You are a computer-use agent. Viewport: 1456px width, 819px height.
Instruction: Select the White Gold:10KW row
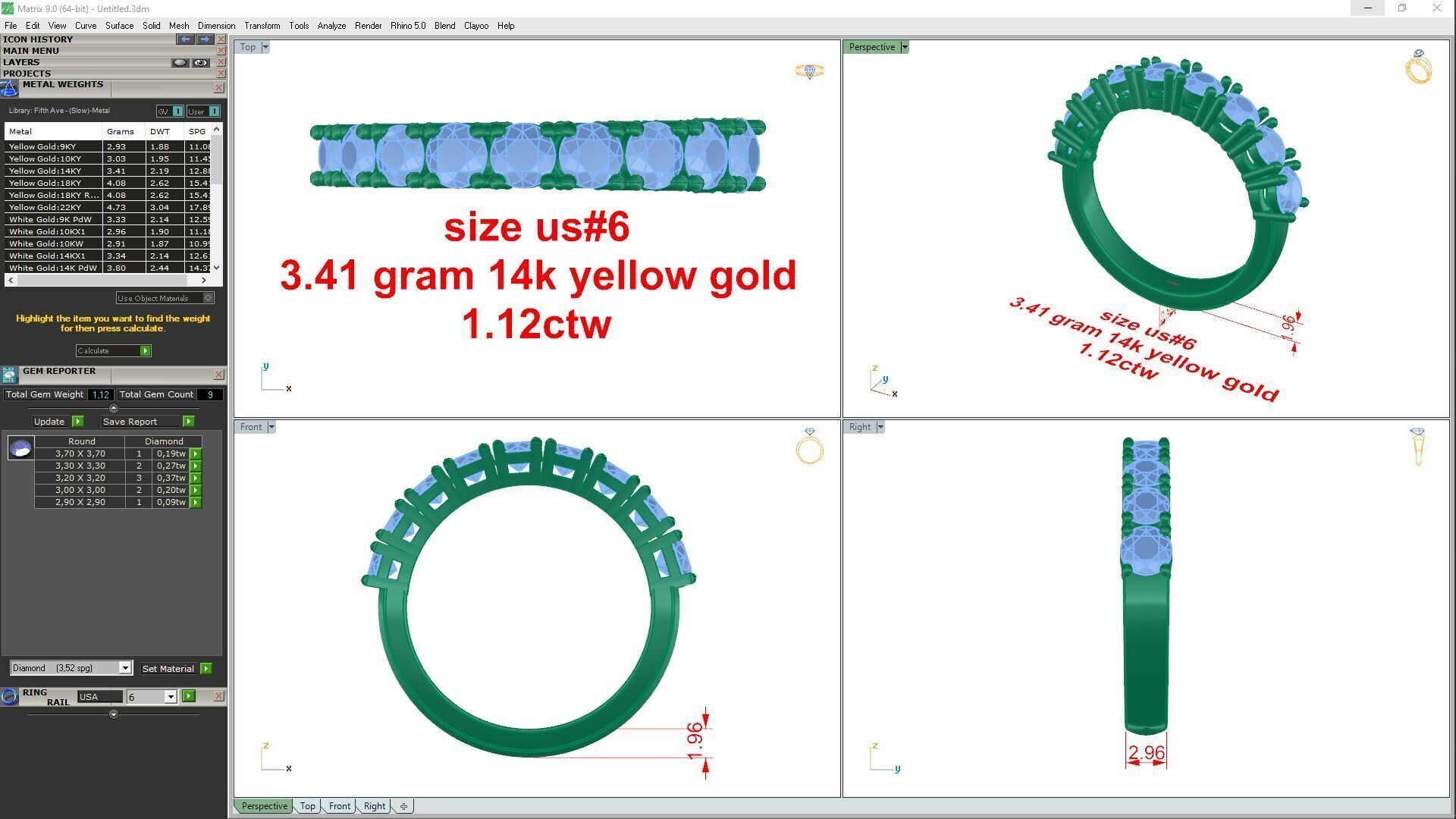coord(108,243)
